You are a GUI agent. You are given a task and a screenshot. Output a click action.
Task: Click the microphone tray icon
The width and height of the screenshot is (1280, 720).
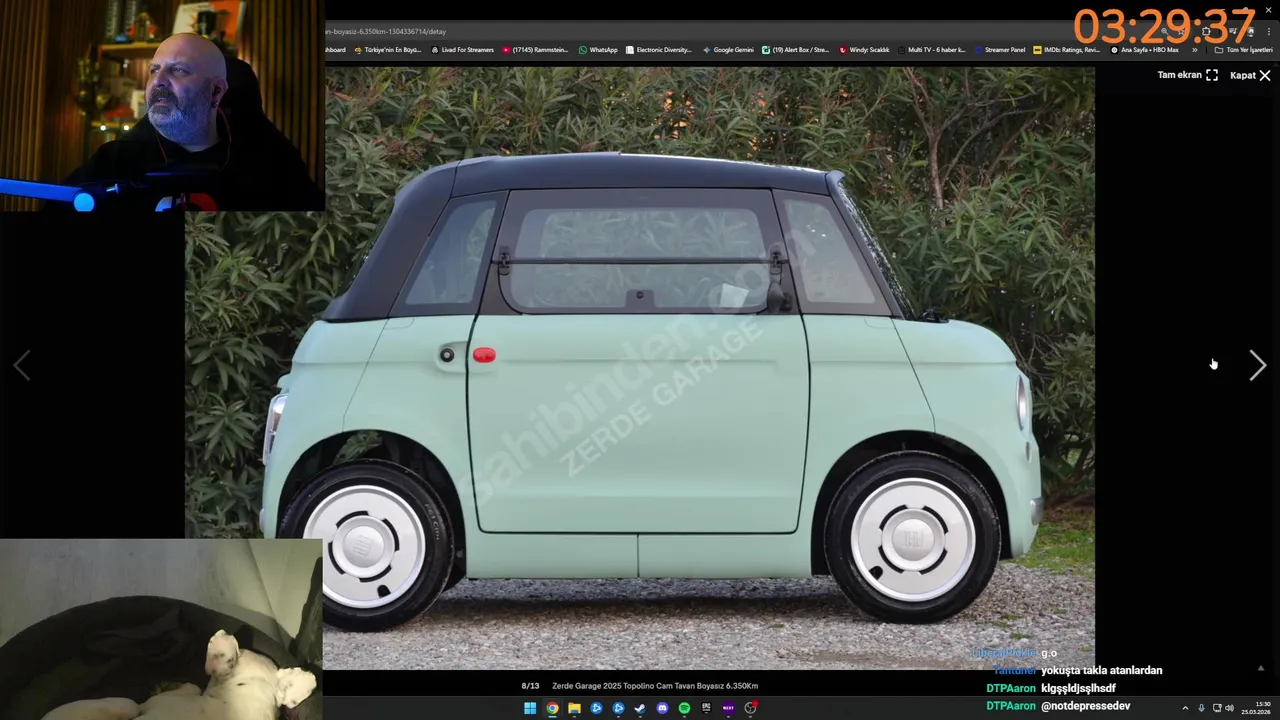point(1201,708)
